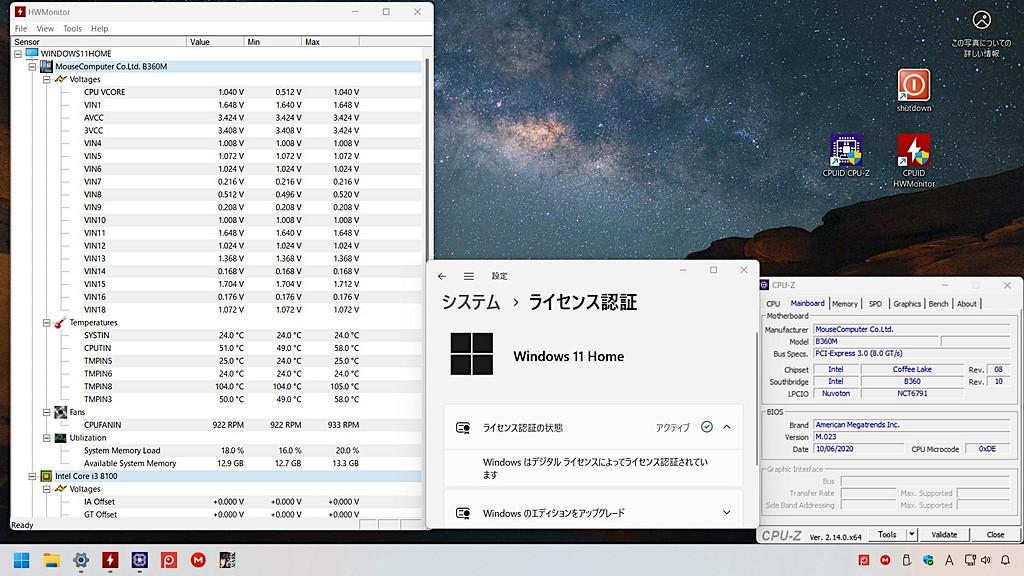Open the File menu in HWMonitor
1024x576 pixels.
pyautogui.click(x=21, y=29)
